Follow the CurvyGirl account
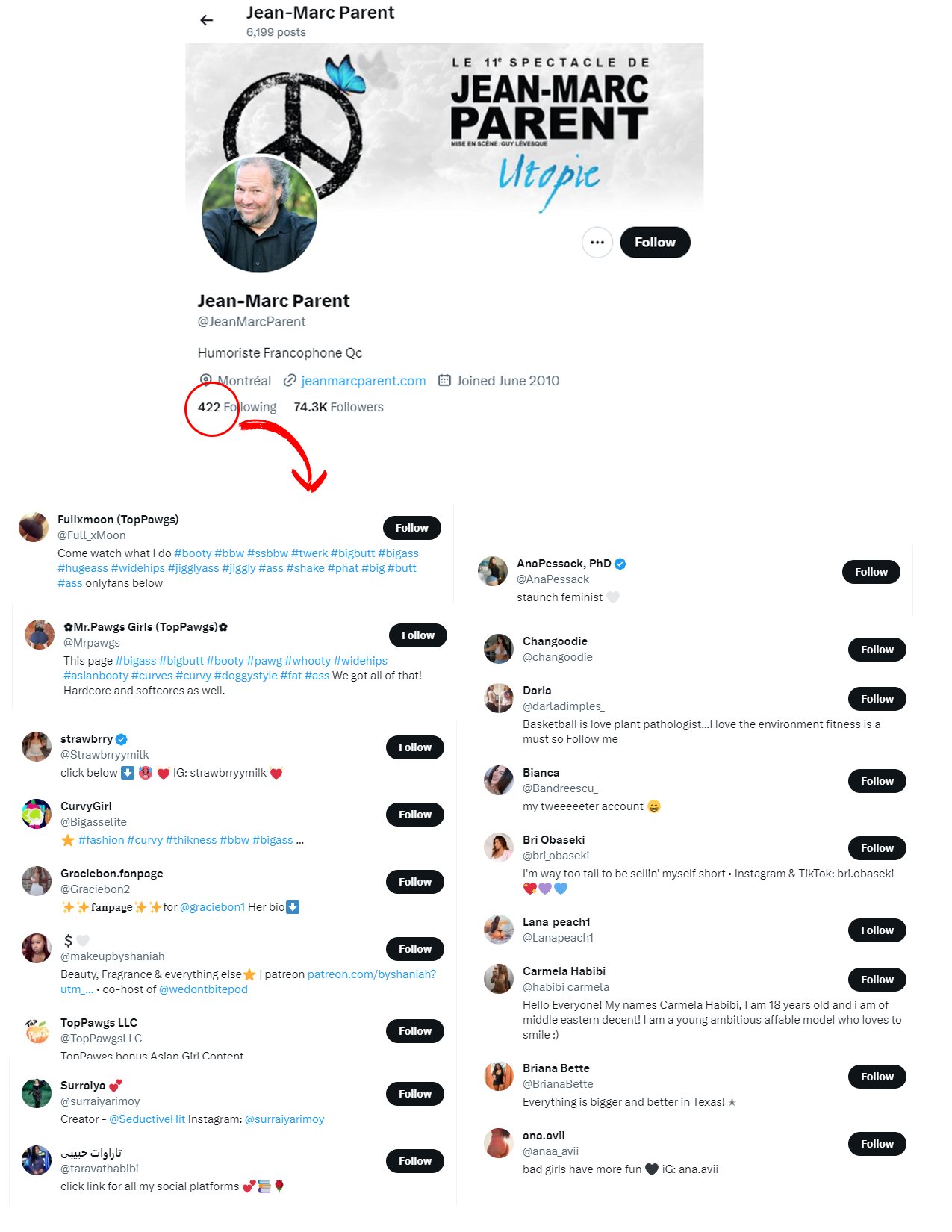Screen dimensions: 952x1232 coord(414,815)
